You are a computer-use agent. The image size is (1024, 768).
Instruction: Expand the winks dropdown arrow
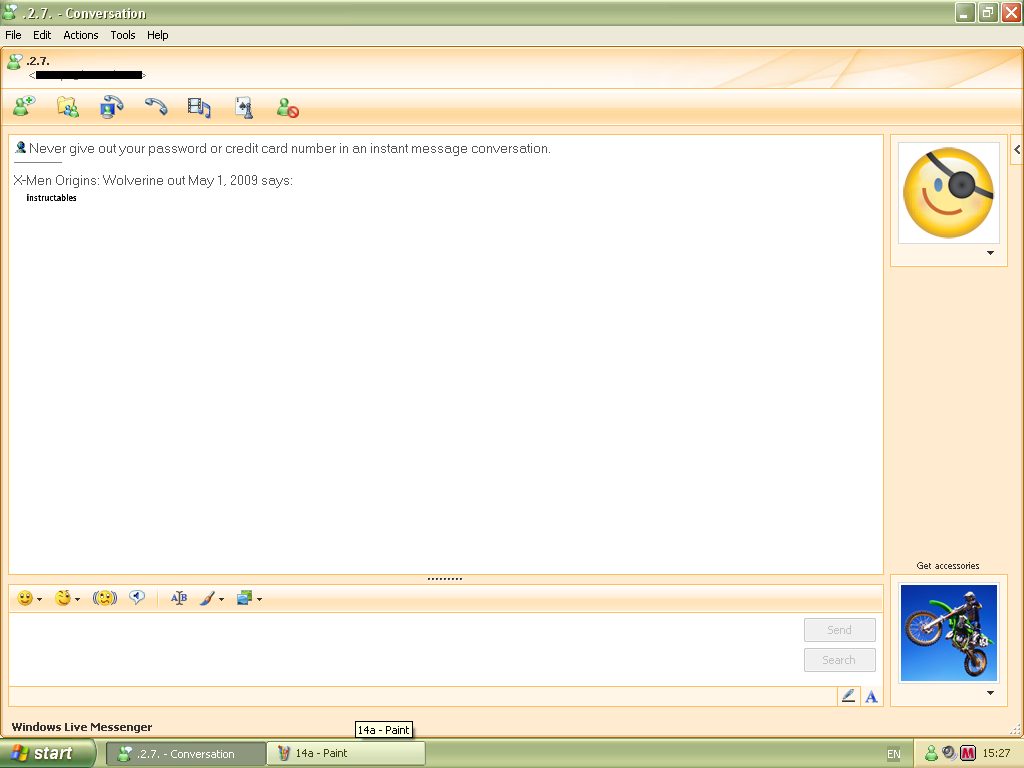coord(78,600)
